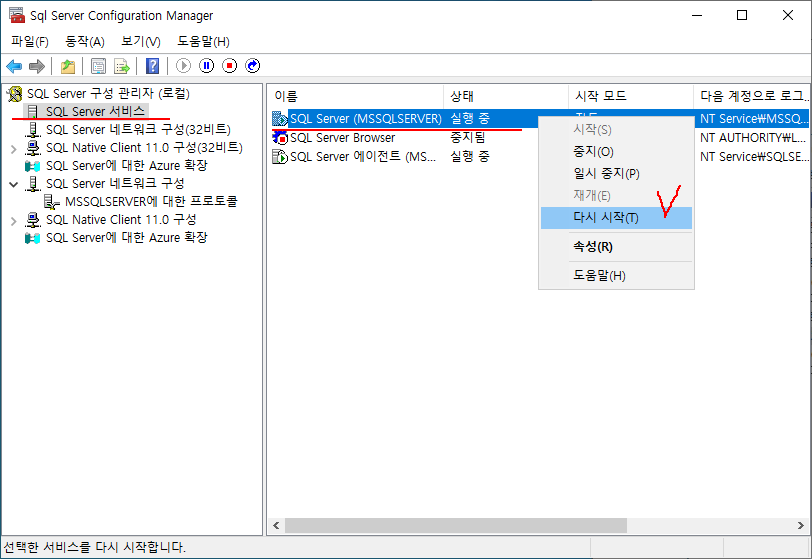812x559 pixels.
Task: Click the Start service play icon
Action: coord(183,66)
